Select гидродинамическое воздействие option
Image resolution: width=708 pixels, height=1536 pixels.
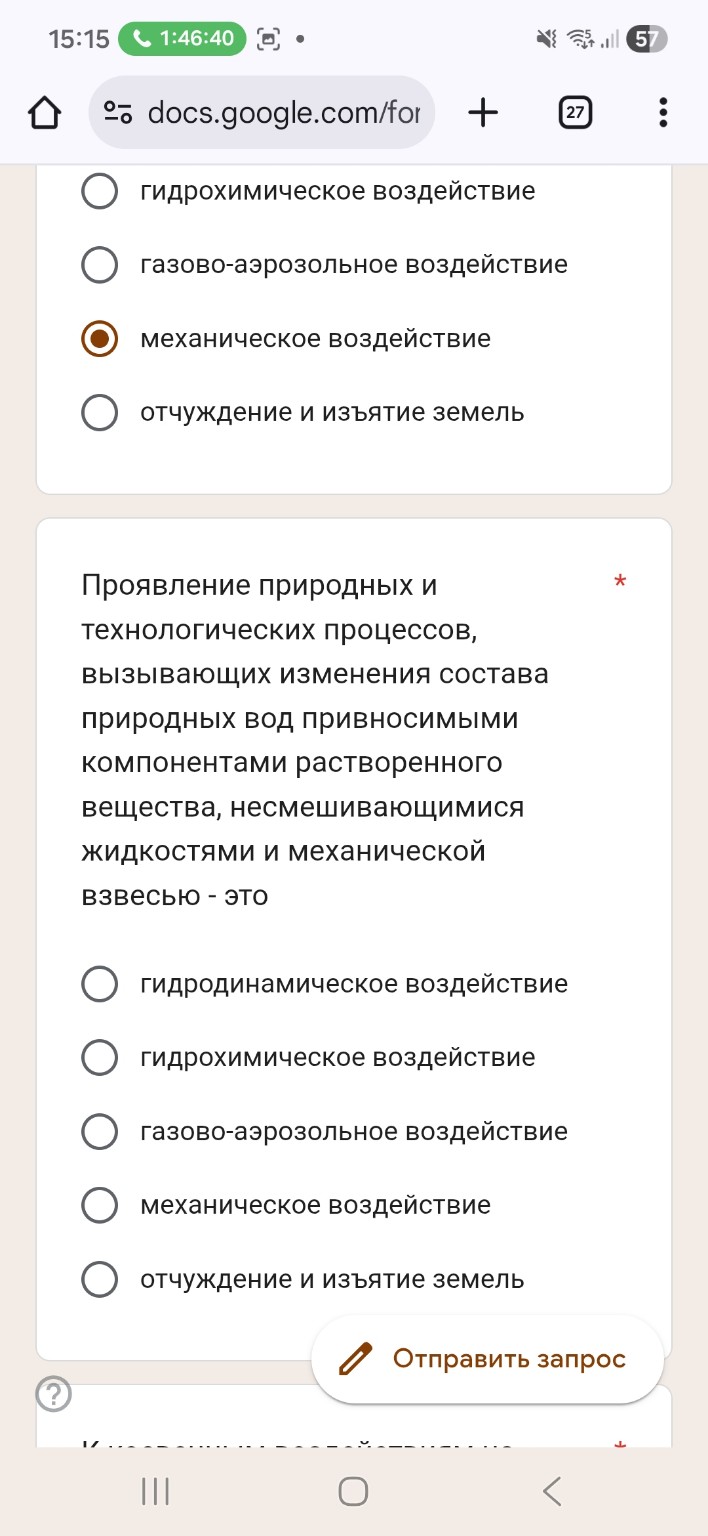[99, 983]
